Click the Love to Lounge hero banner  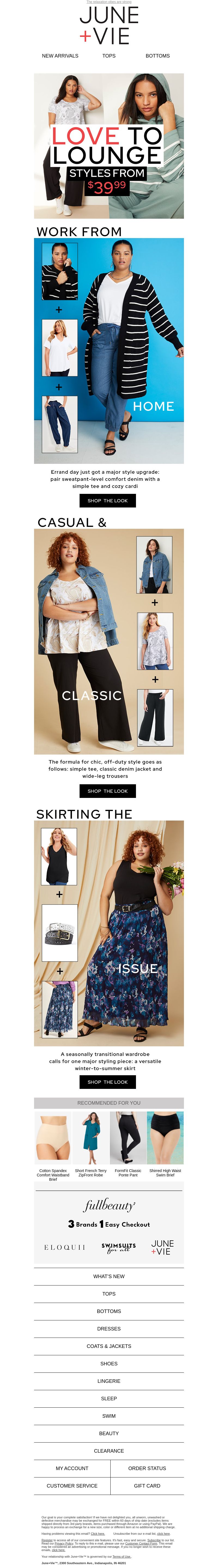[109, 146]
